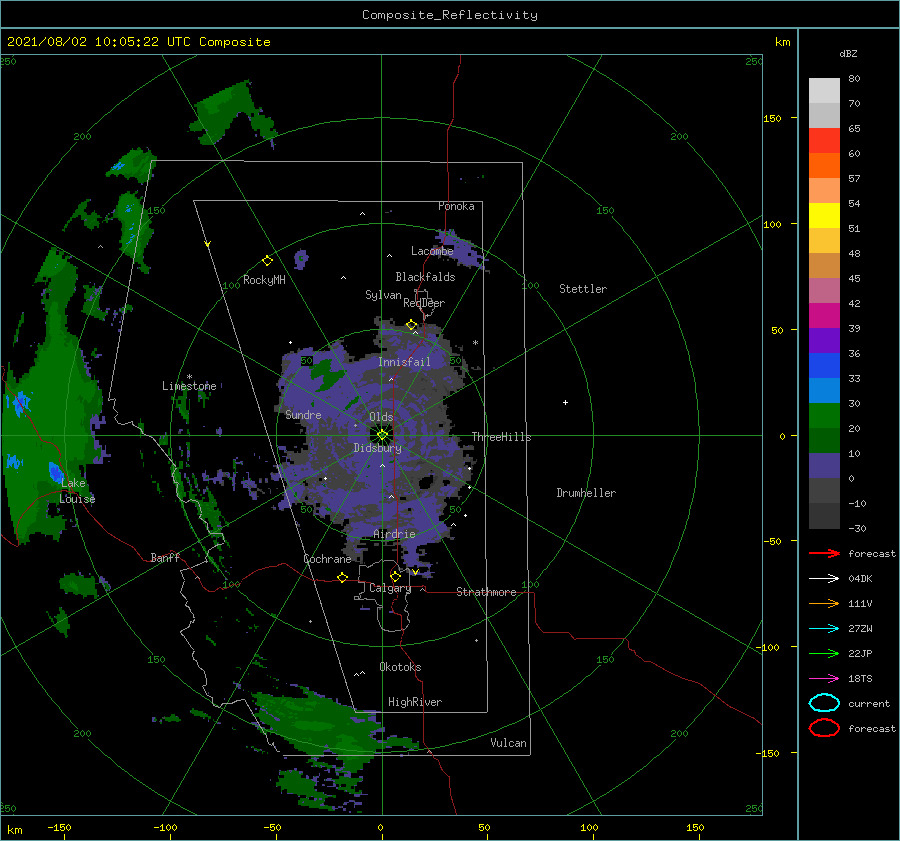This screenshot has width=900, height=841.
Task: Click the white plus marker east of ThreeHills
Action: coord(565,402)
